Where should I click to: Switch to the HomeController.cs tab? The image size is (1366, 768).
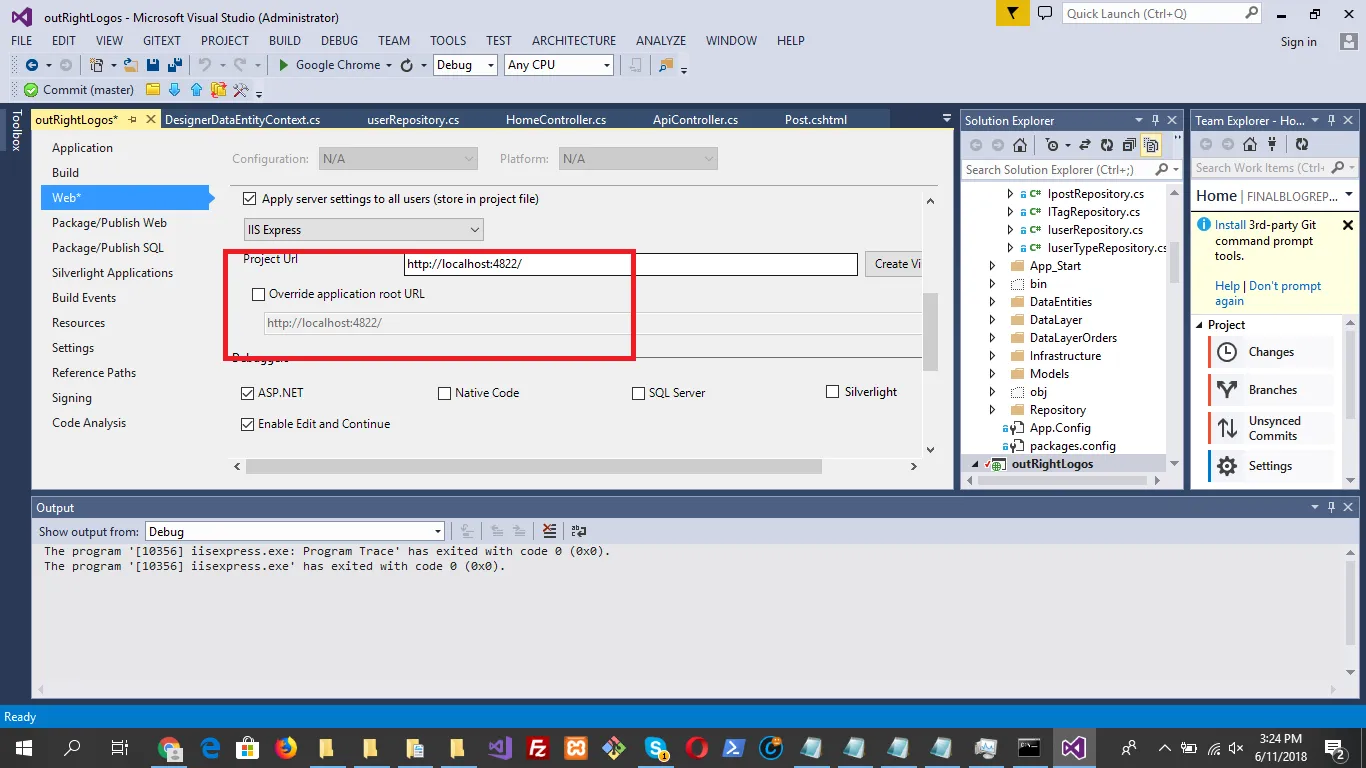coord(556,120)
